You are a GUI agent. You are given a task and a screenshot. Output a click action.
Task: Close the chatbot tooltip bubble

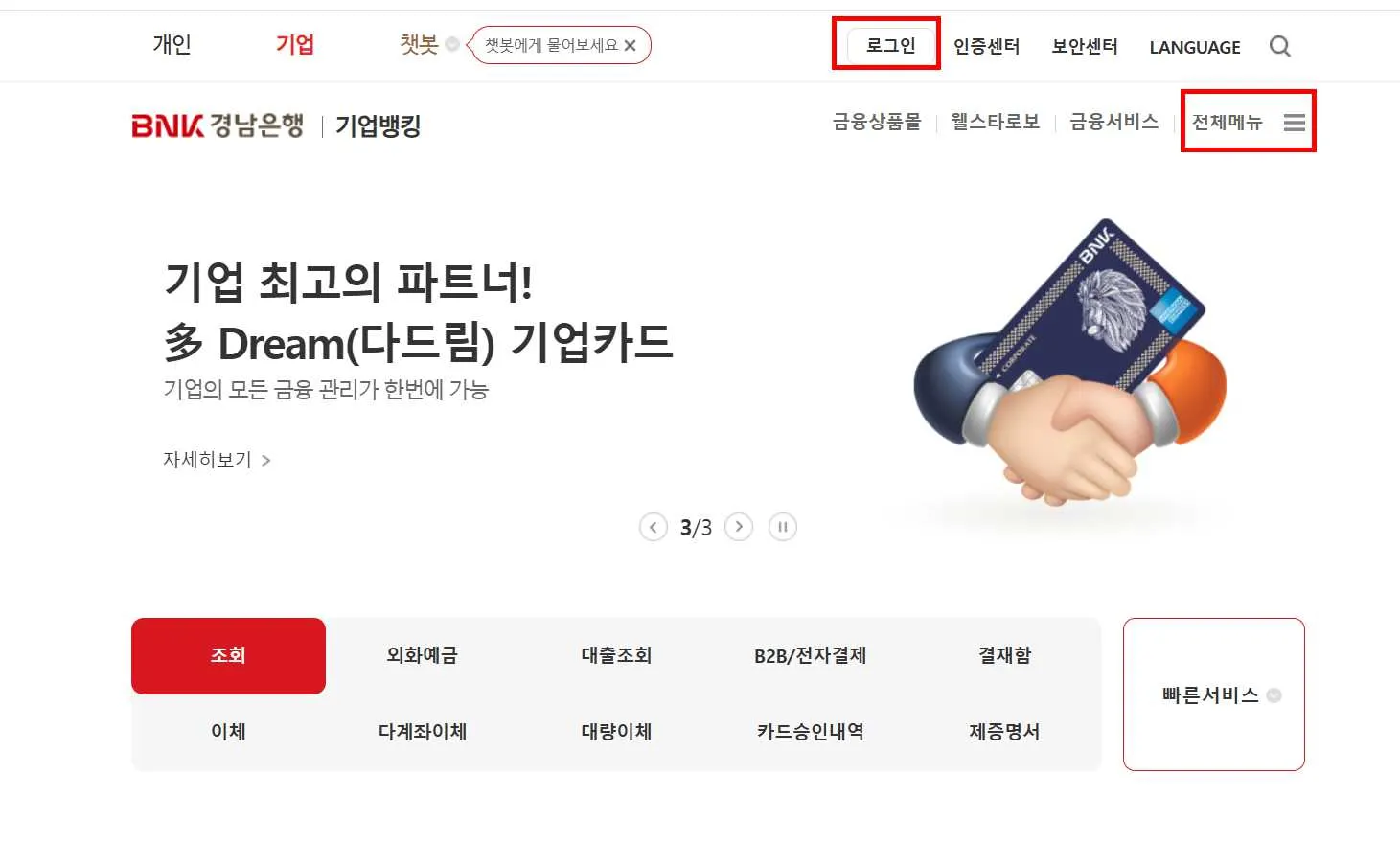point(630,45)
